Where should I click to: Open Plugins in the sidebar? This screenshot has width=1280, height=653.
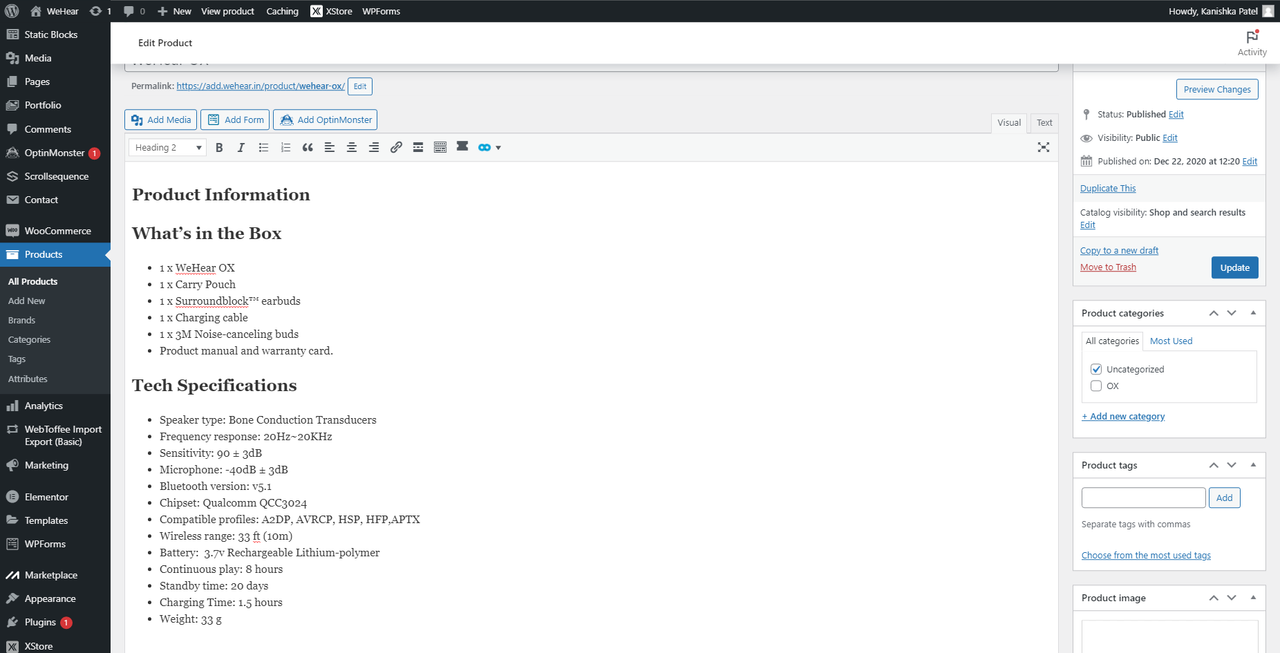(x=40, y=622)
